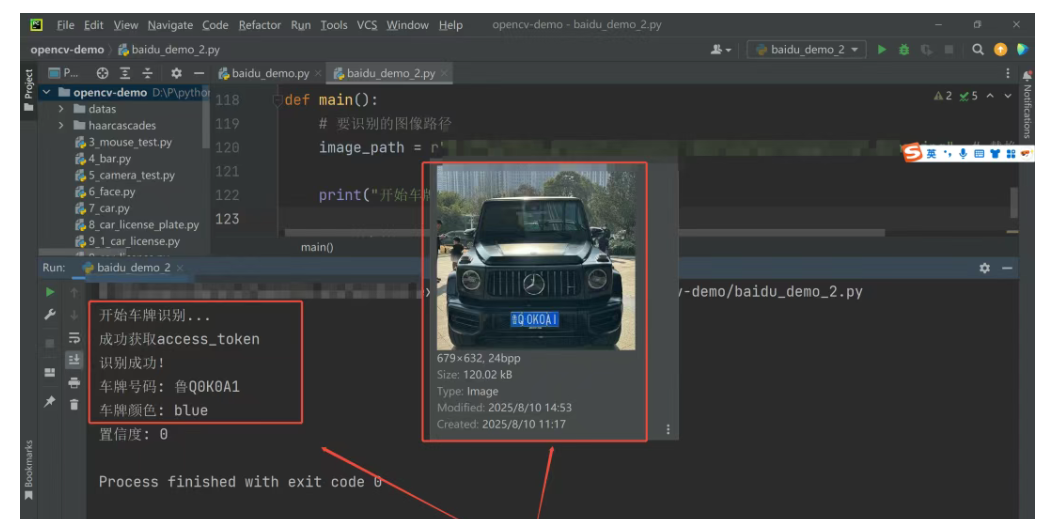The height and width of the screenshot is (519, 1041).
Task: Click the Project tree vertical scrollbar
Action: point(205,119)
